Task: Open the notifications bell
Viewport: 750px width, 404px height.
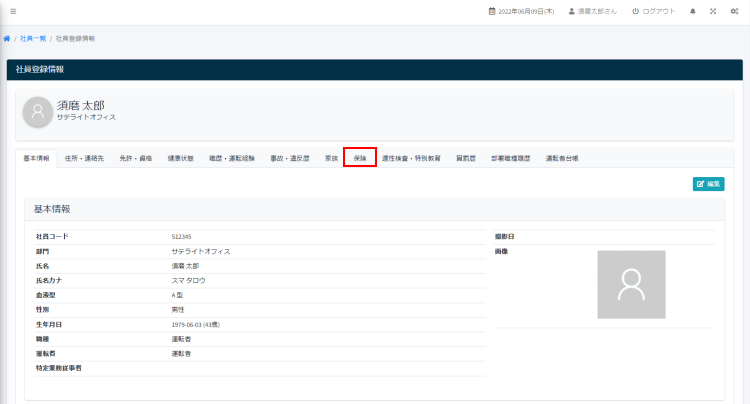Action: coord(693,11)
